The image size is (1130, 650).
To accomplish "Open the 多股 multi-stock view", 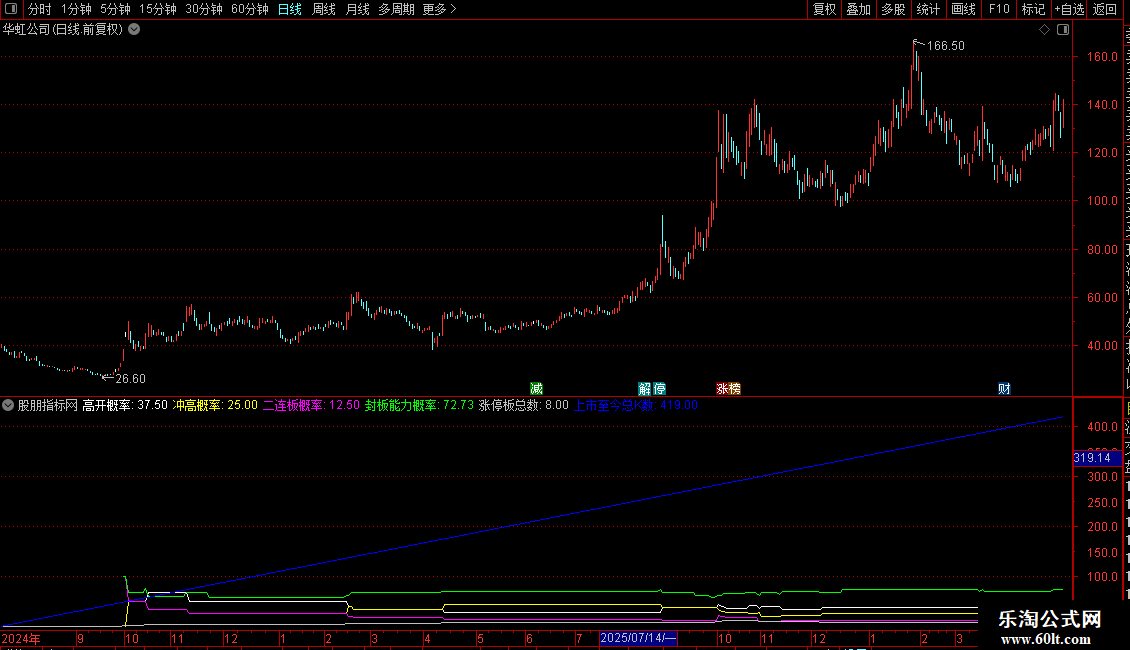I will click(894, 9).
